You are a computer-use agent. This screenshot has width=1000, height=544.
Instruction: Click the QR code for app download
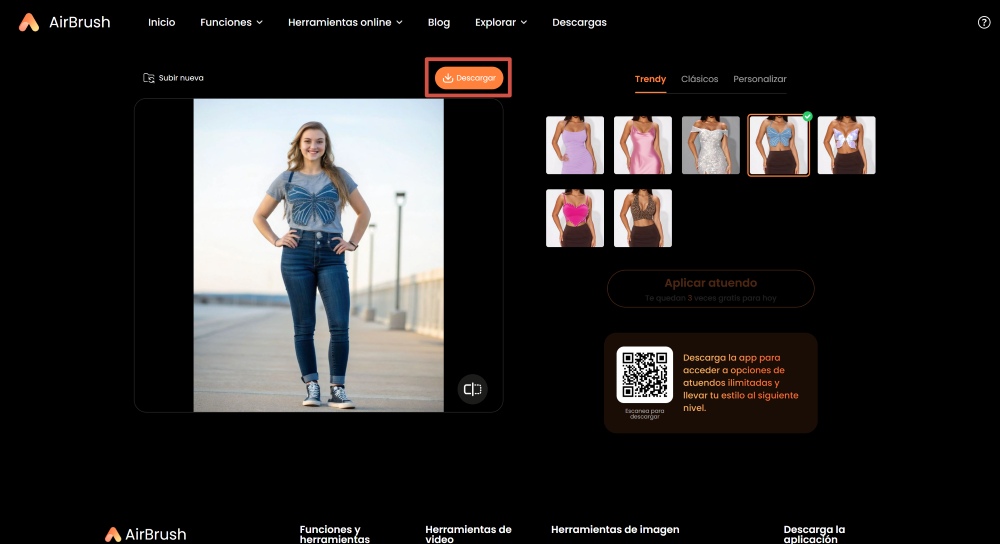pyautogui.click(x=644, y=375)
